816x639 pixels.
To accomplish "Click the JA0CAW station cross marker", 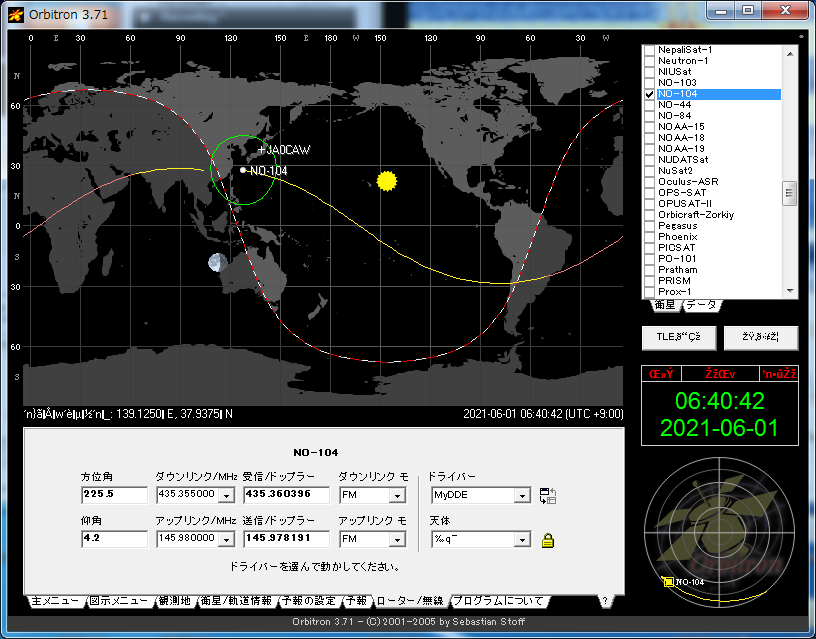I will click(x=261, y=150).
